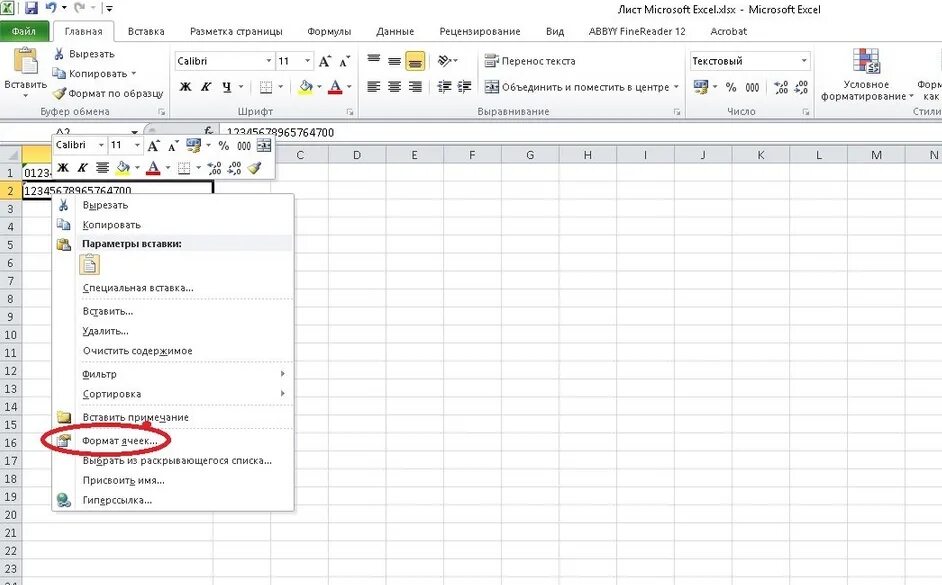
Task: Toggle bold (Ж) in the mini toolbar
Action: (63, 168)
